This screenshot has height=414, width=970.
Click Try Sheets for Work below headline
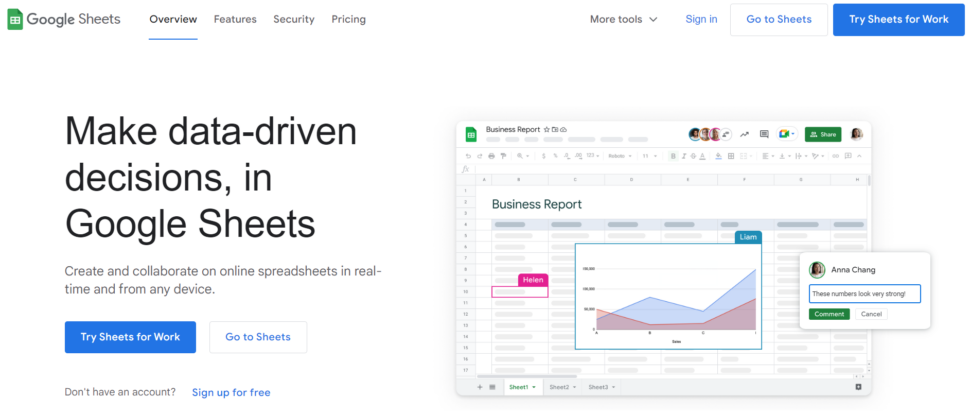[x=131, y=337]
